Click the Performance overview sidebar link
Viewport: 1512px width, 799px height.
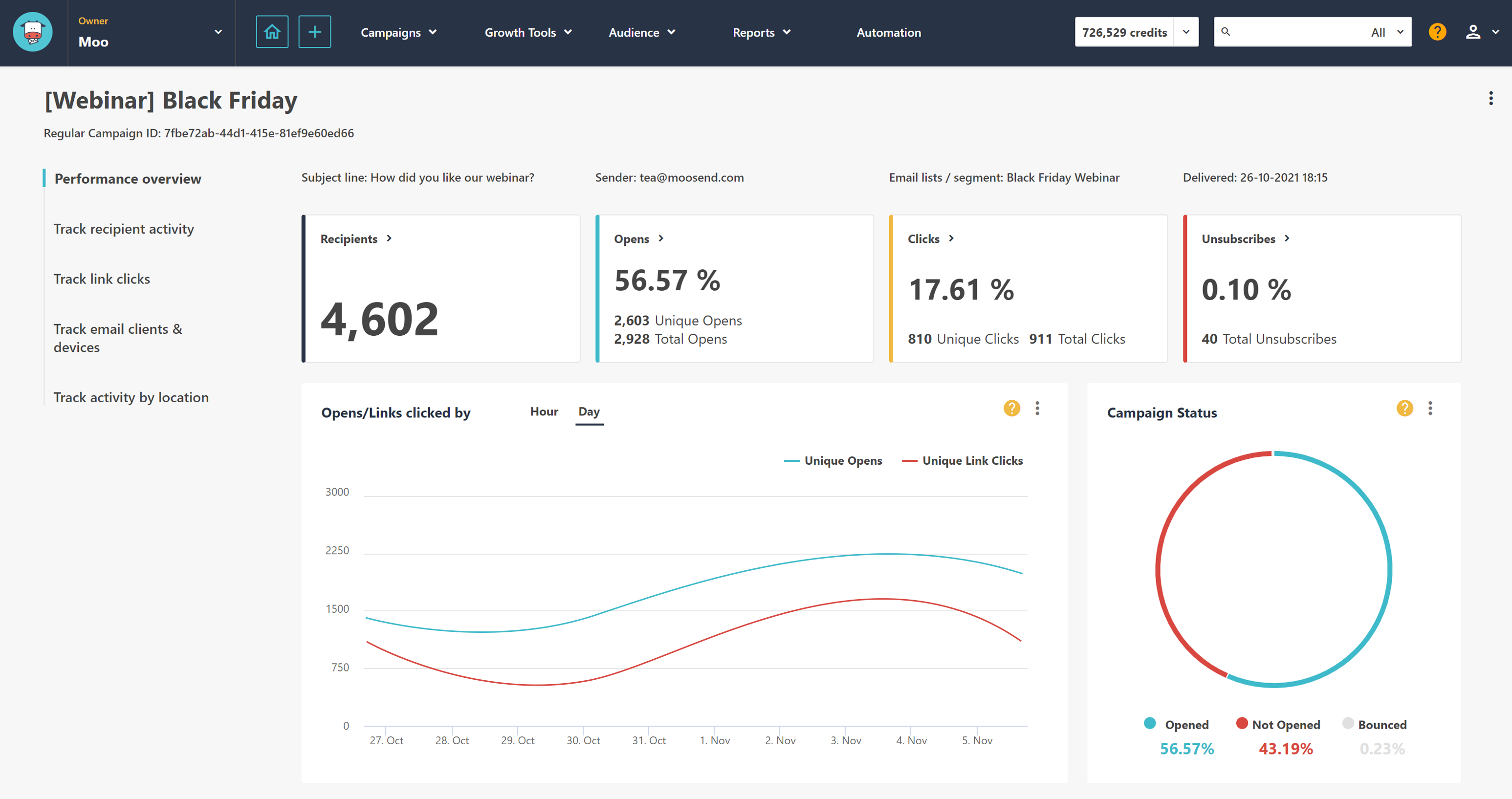tap(128, 178)
